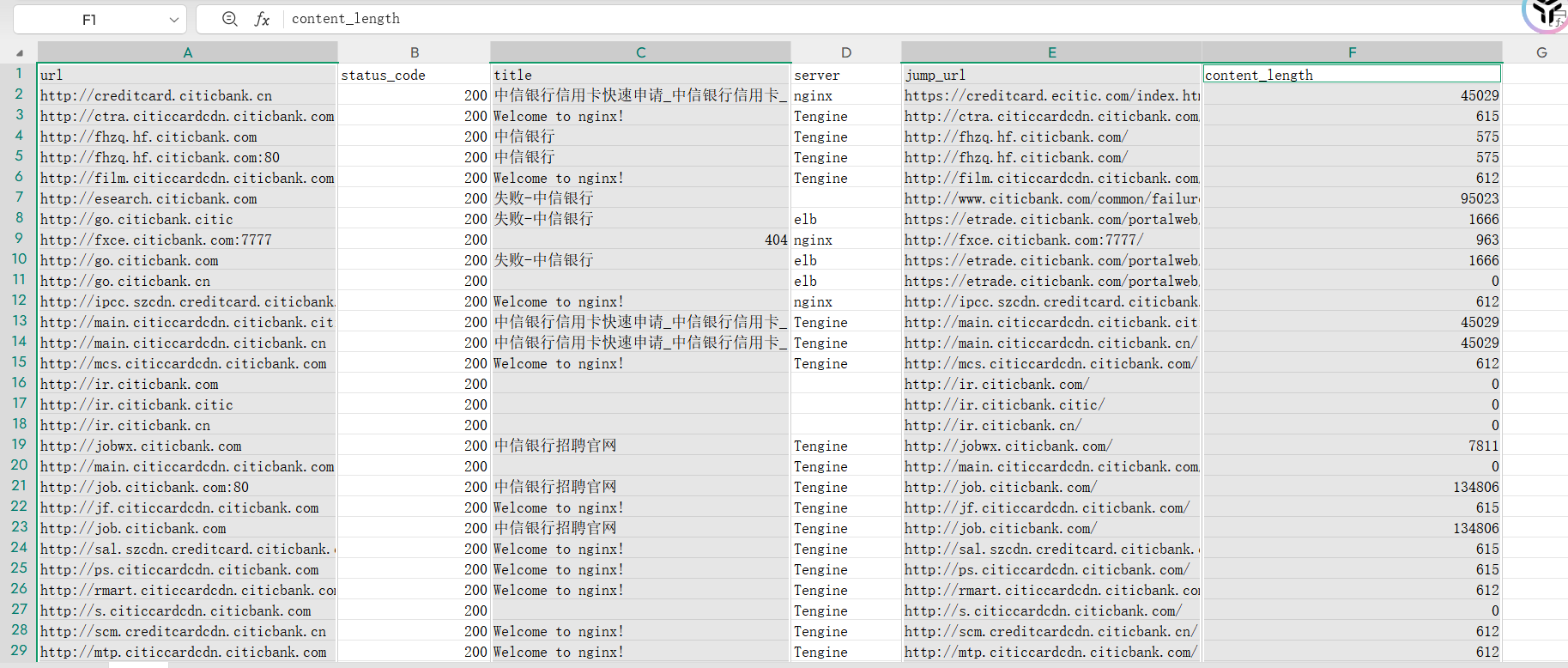Click cell http://fxce.citicbank.com:7777 in column A
Image resolution: width=1568 pixels, height=668 pixels.
click(187, 240)
